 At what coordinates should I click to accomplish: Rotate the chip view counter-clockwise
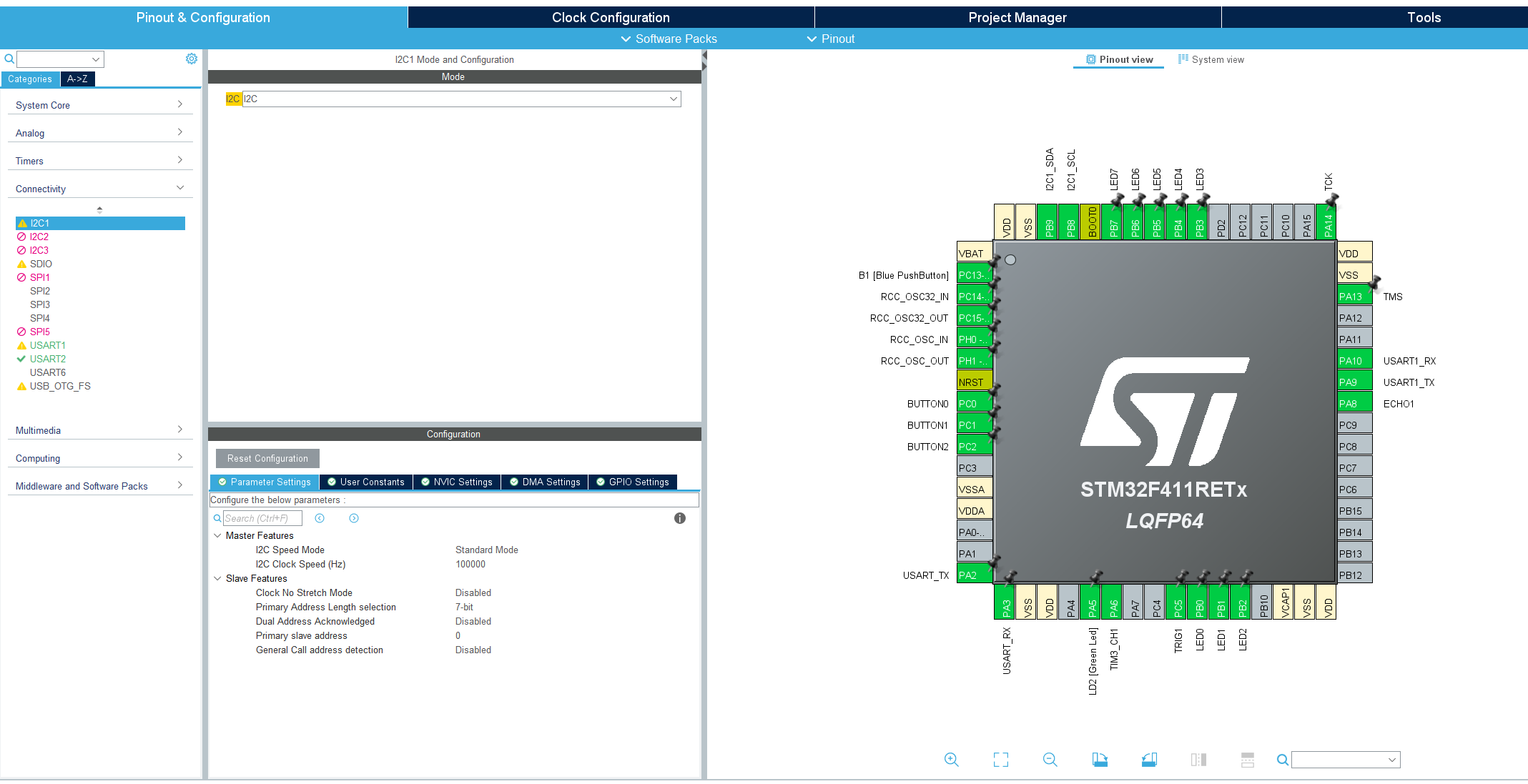click(x=1149, y=760)
